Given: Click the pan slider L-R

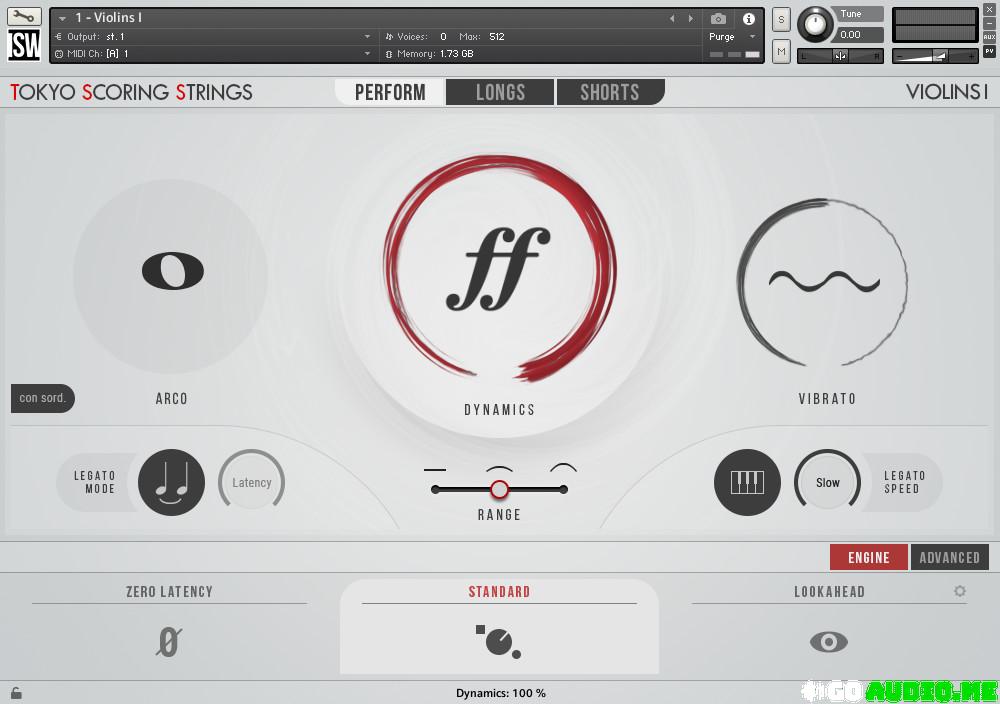Looking at the screenshot, I should coord(841,56).
